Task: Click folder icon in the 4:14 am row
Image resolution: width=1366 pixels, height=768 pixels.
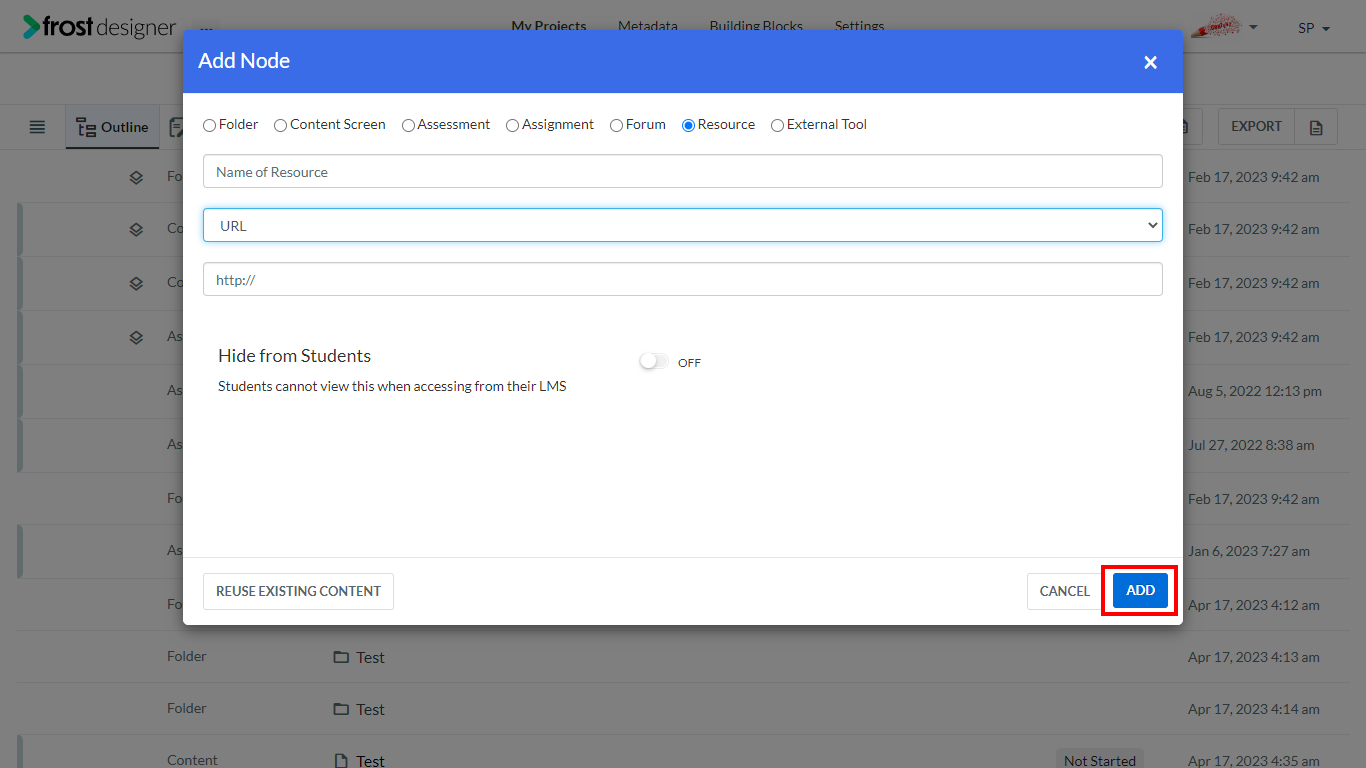Action: pyautogui.click(x=341, y=709)
